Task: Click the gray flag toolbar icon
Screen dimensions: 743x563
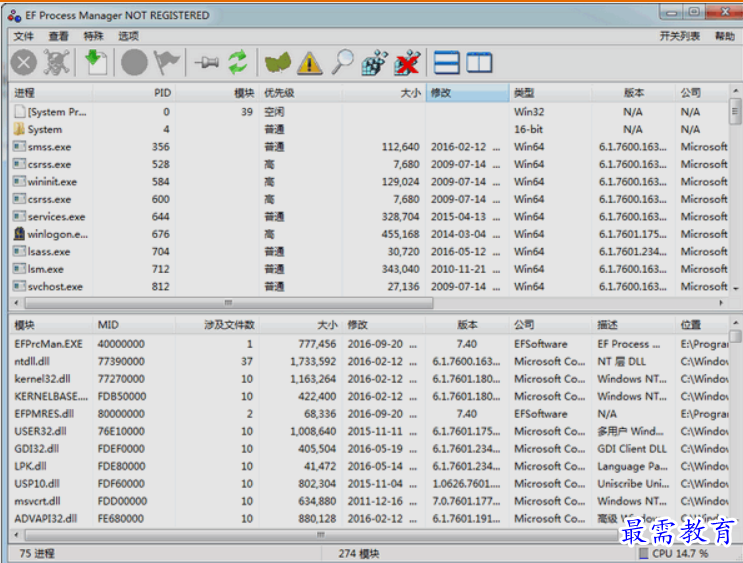Action: tap(166, 63)
